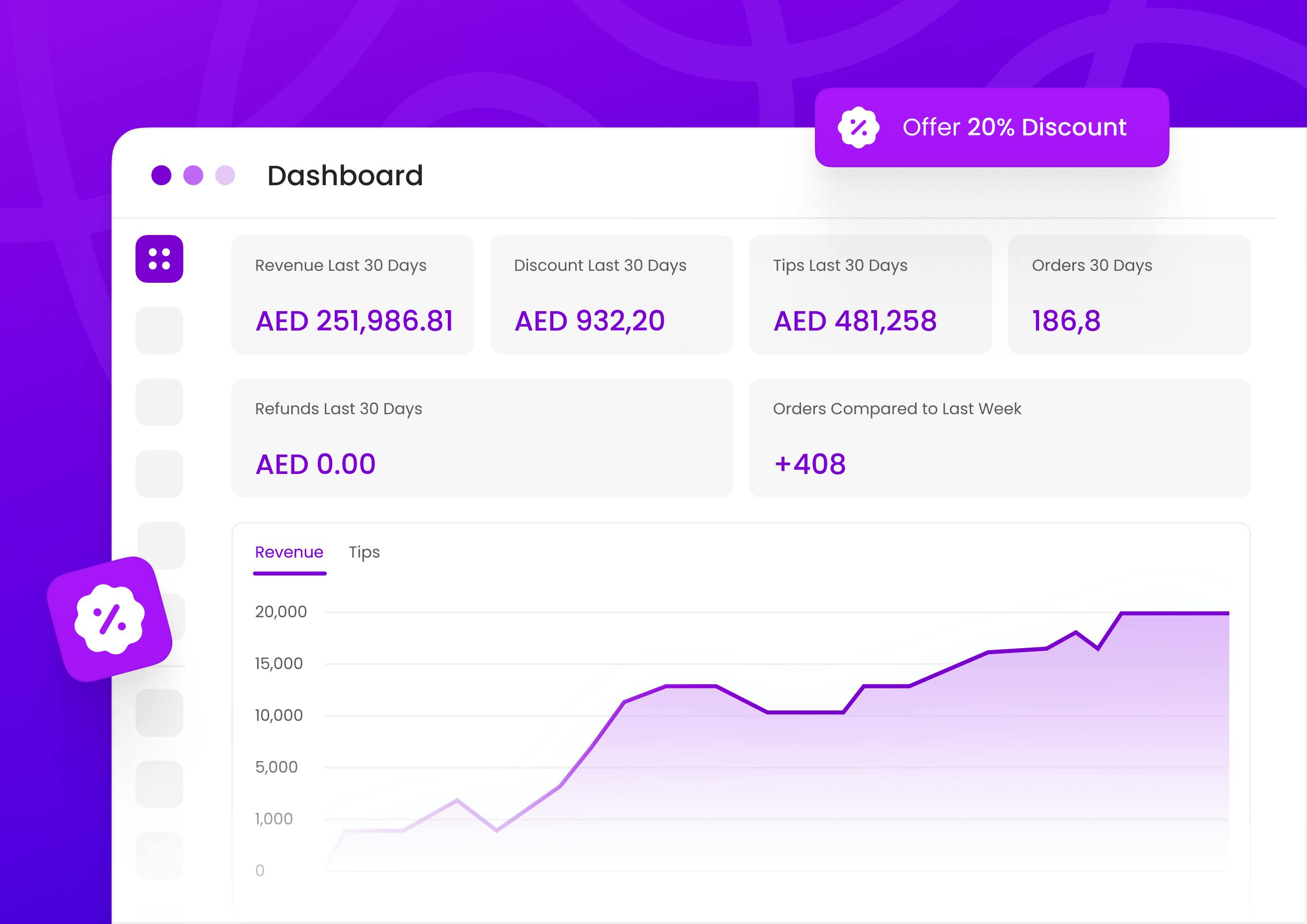Open the dashboard grid icon in the sidebar
This screenshot has width=1307, height=924.
pos(159,259)
